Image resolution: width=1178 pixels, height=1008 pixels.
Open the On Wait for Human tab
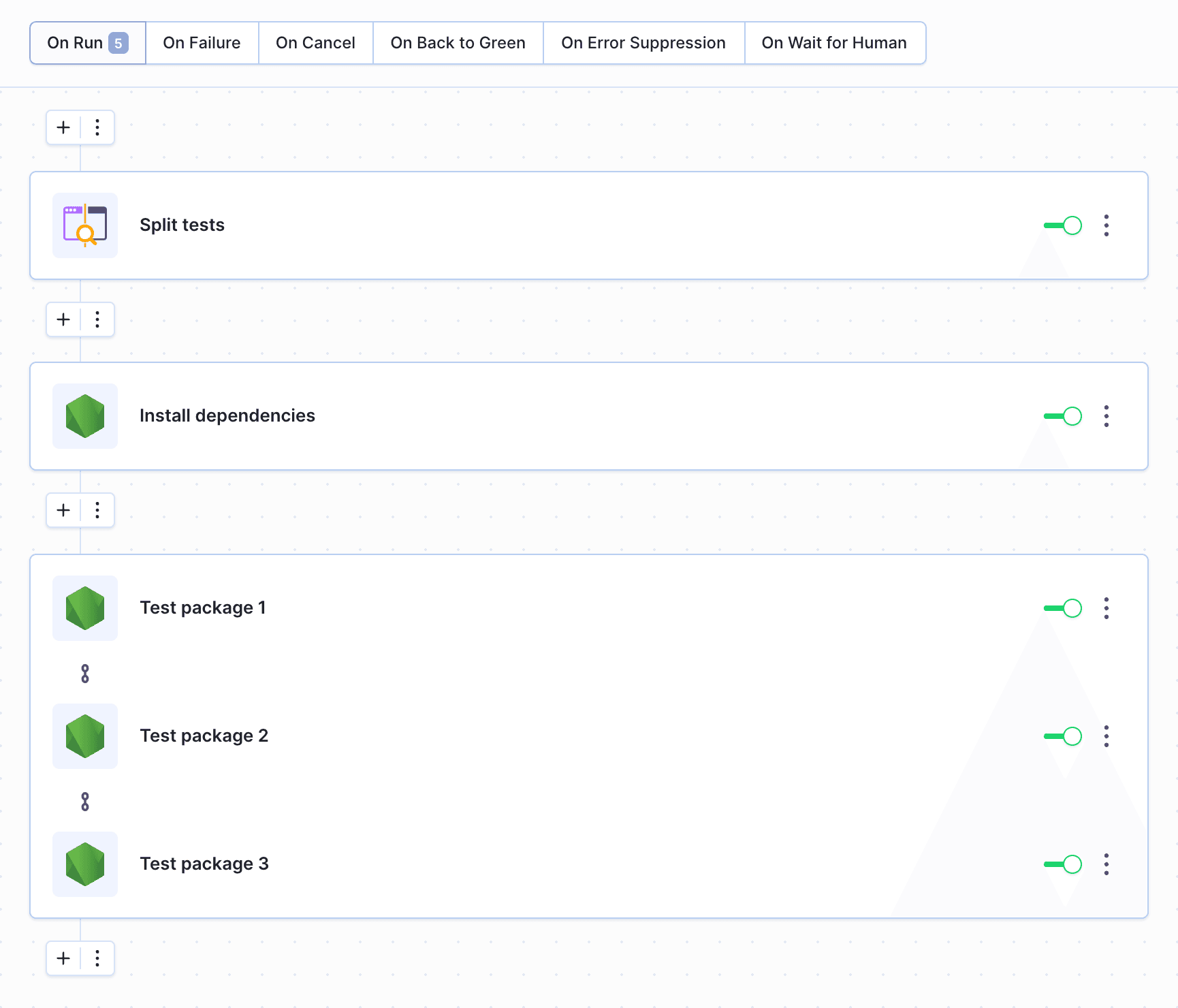[x=835, y=42]
